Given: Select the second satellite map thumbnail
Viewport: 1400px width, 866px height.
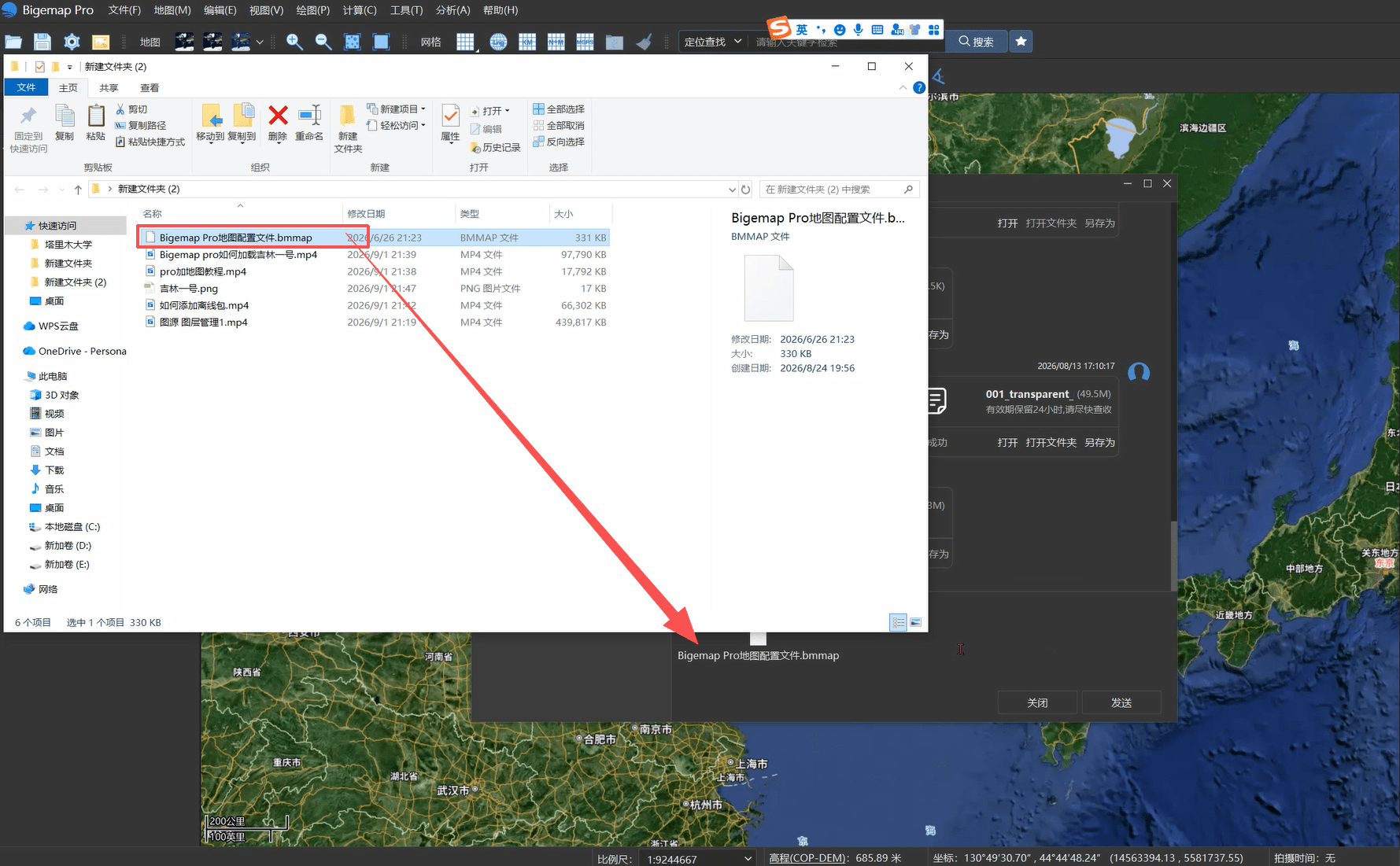Looking at the screenshot, I should click(x=212, y=42).
